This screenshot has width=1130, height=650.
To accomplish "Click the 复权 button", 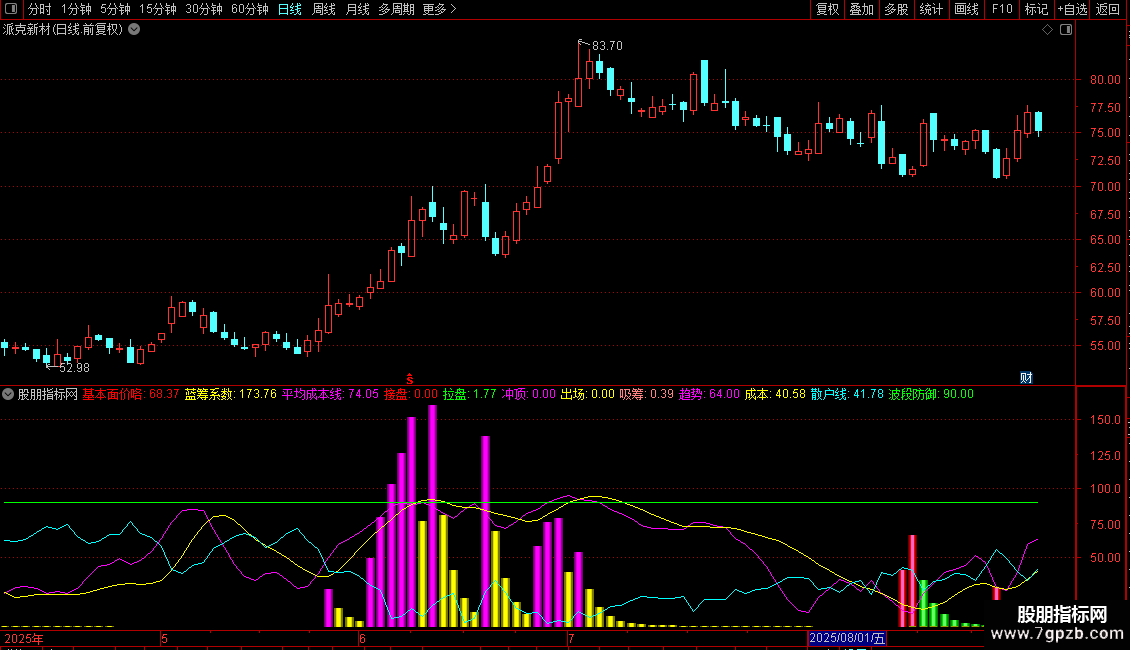I will click(x=827, y=9).
